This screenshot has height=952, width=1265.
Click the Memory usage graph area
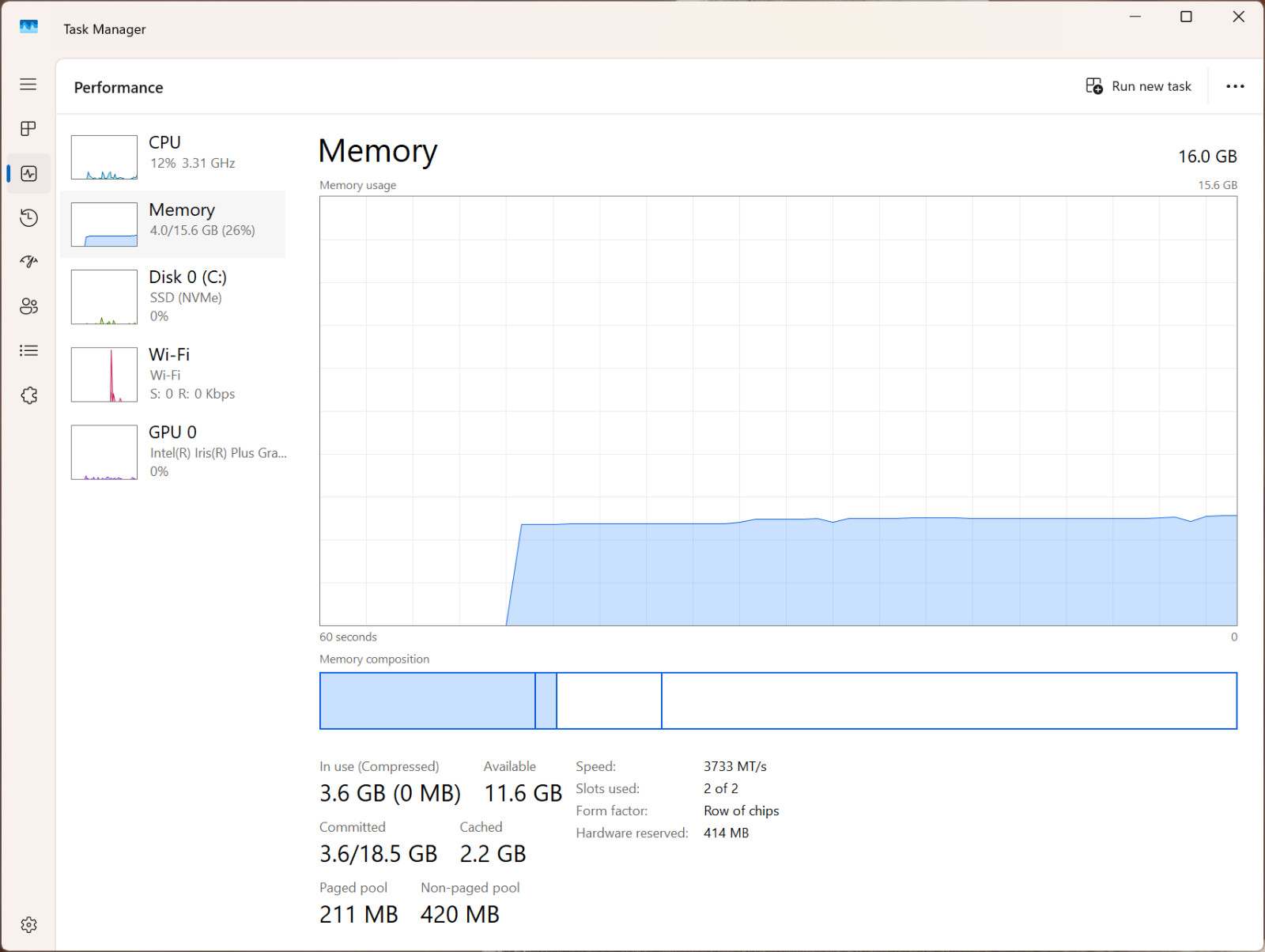coord(778,411)
